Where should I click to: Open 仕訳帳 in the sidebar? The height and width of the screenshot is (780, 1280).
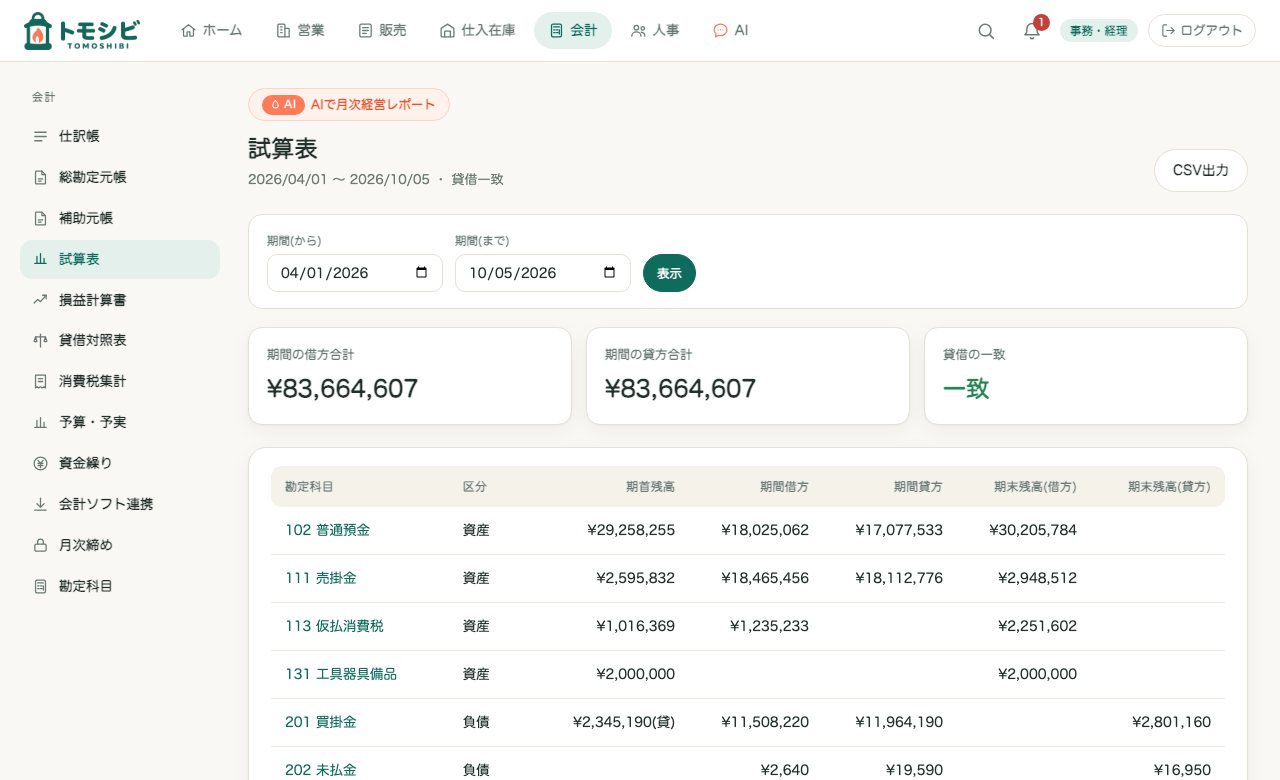click(120, 136)
